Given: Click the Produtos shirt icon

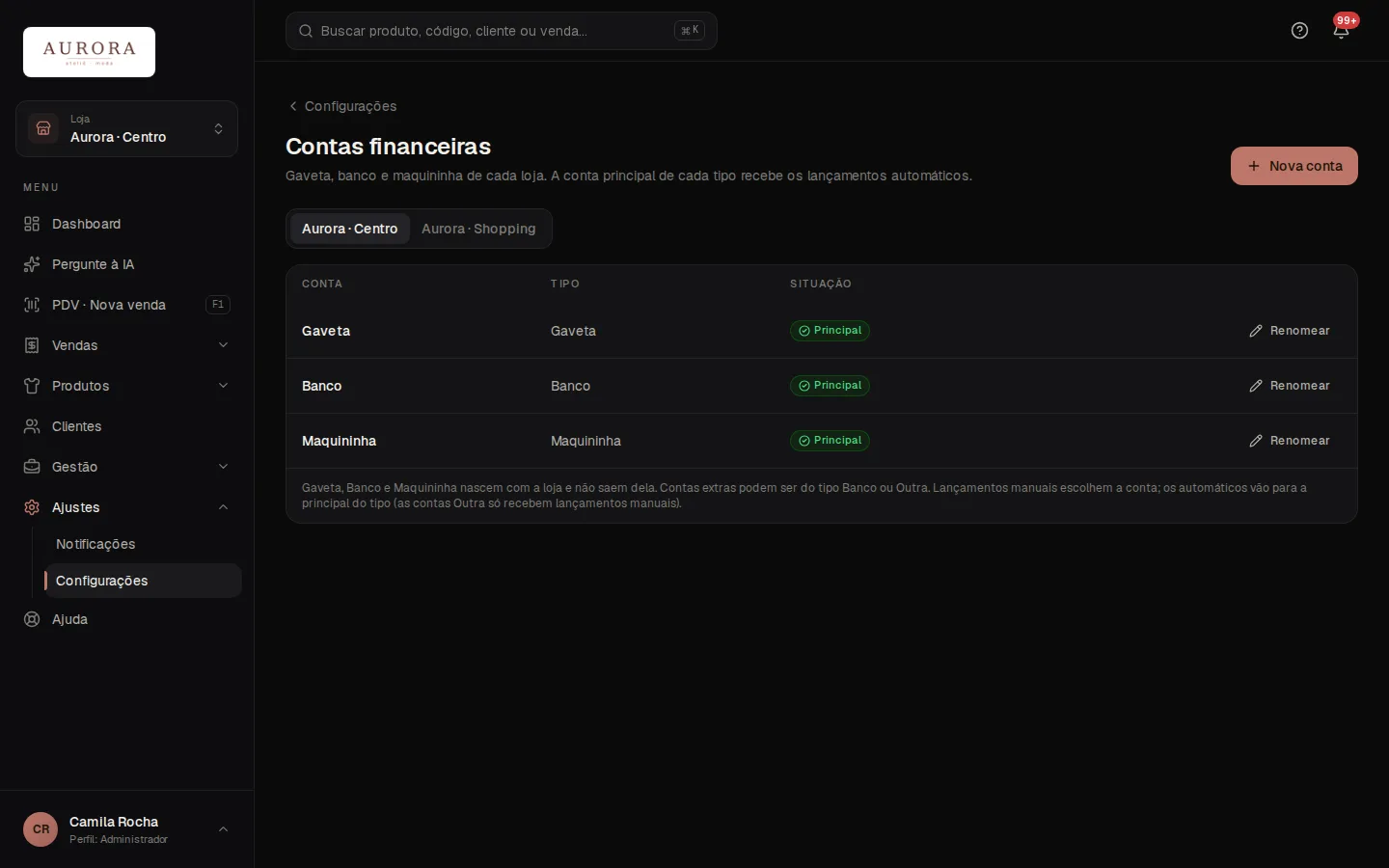Looking at the screenshot, I should [x=32, y=386].
